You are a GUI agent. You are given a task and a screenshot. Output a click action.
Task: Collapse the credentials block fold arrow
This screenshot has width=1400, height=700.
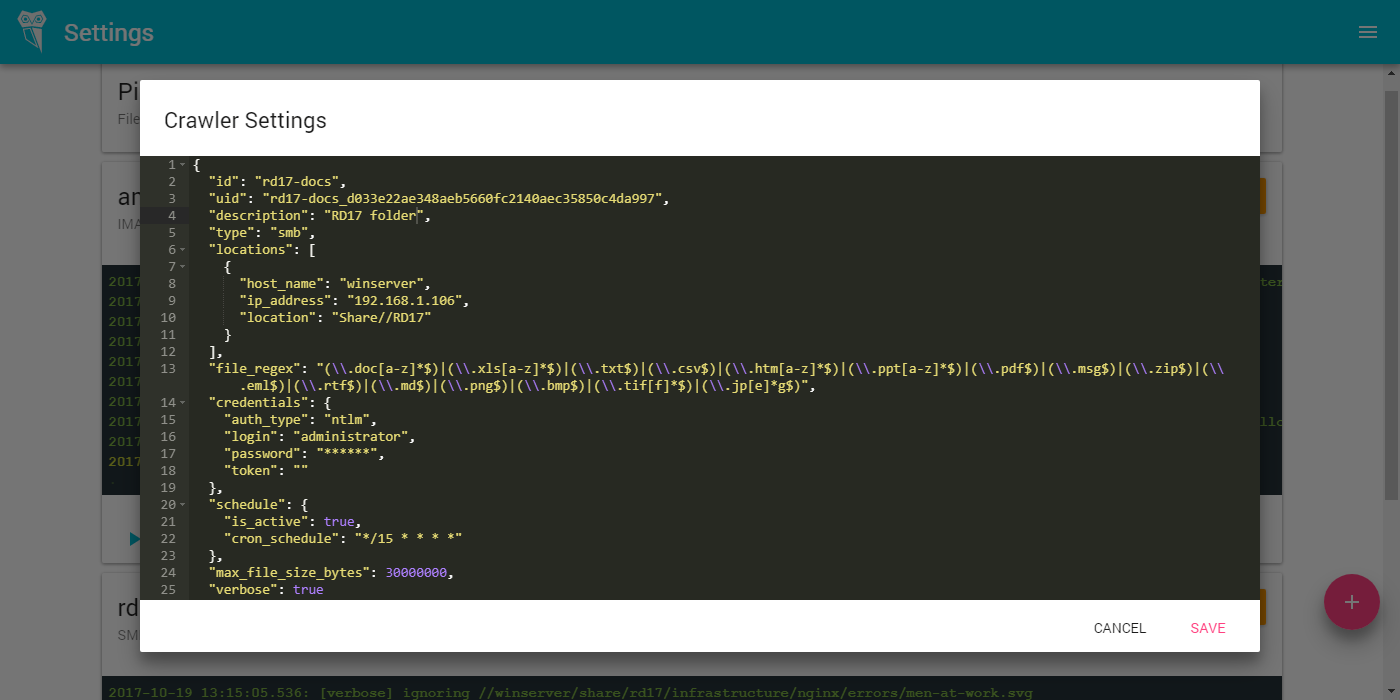183,403
